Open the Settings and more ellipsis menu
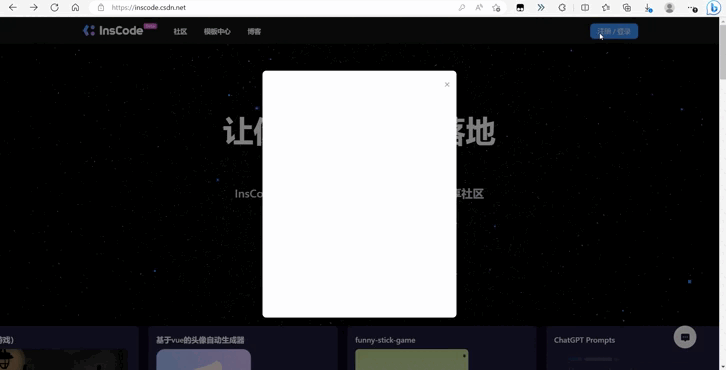 tap(692, 8)
